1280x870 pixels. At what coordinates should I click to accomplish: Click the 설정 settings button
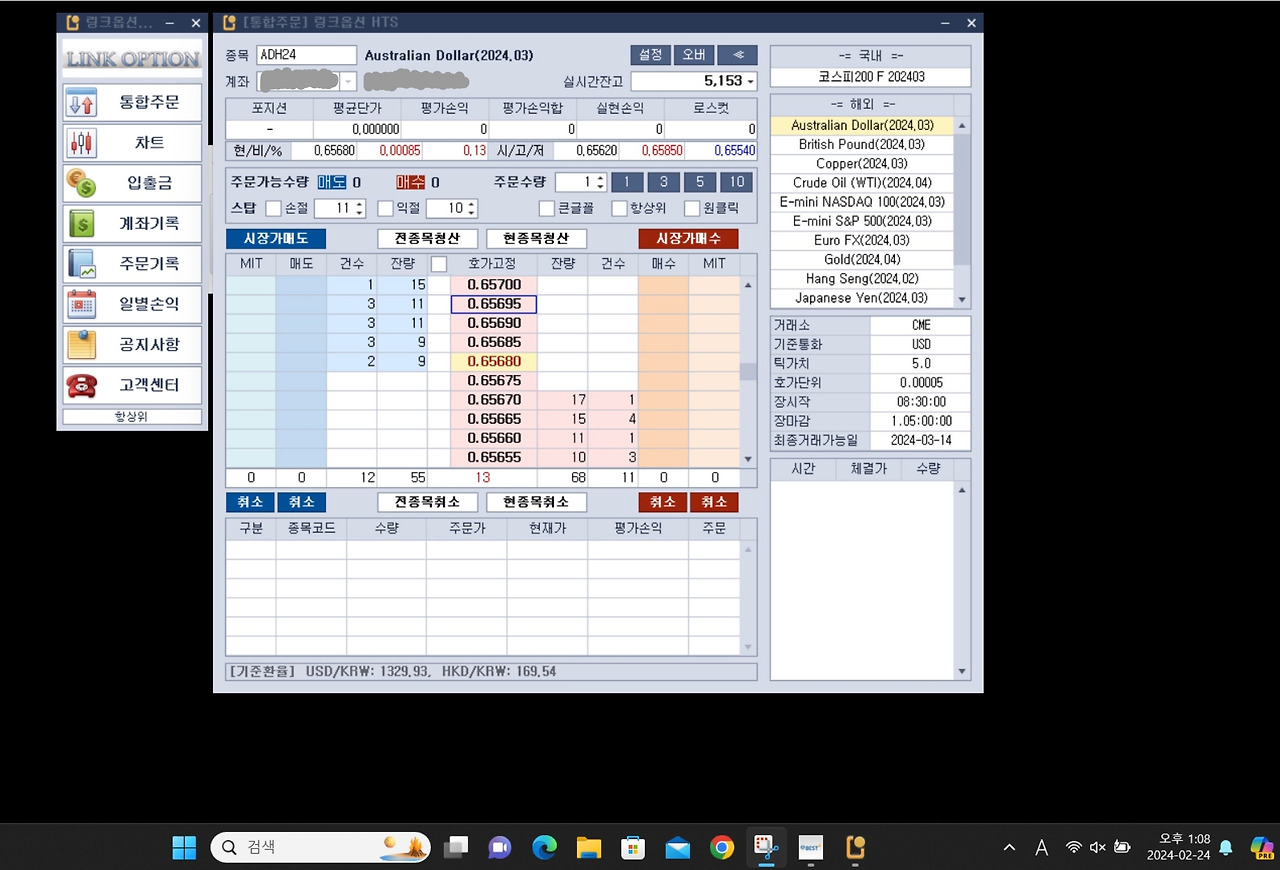click(x=650, y=55)
